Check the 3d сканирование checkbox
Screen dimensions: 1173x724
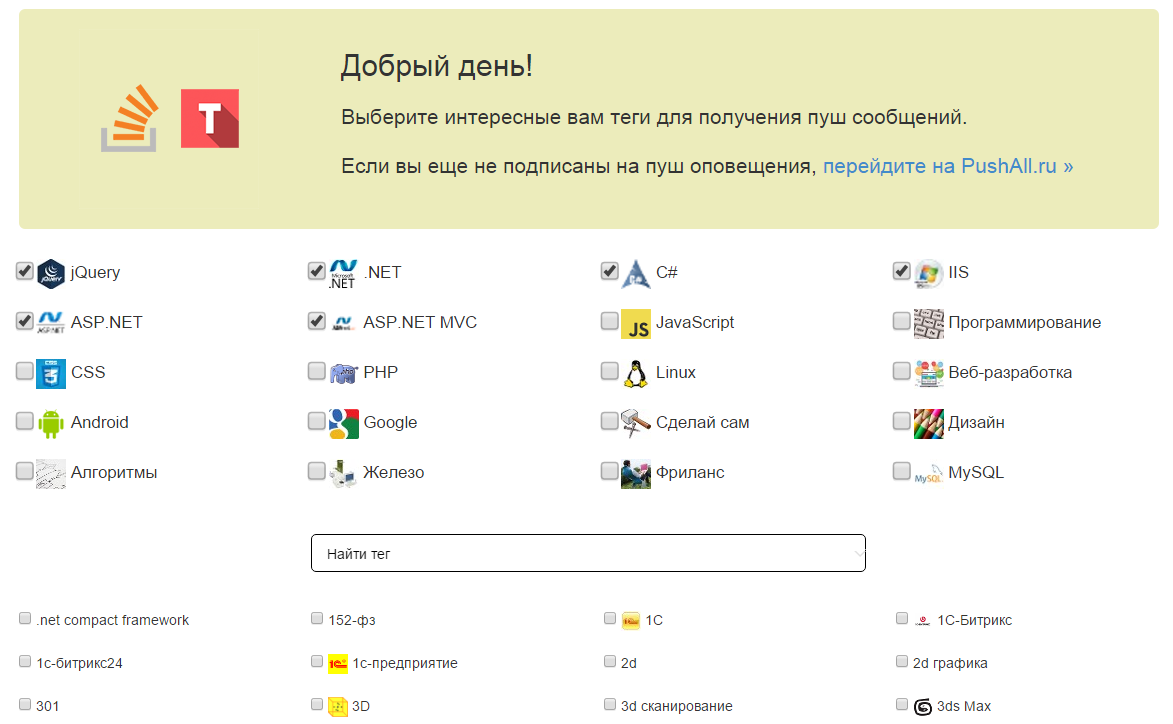click(x=610, y=705)
